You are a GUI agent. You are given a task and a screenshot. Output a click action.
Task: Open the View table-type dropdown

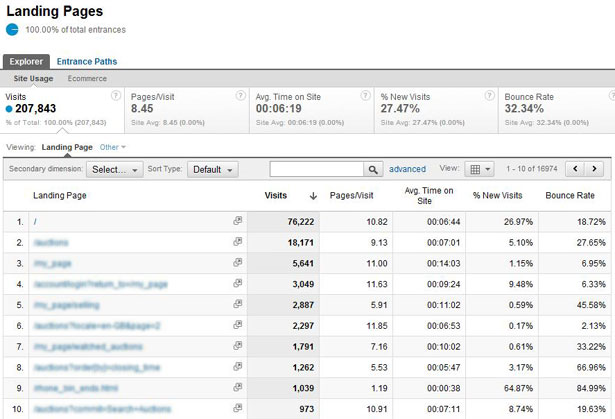pos(479,169)
